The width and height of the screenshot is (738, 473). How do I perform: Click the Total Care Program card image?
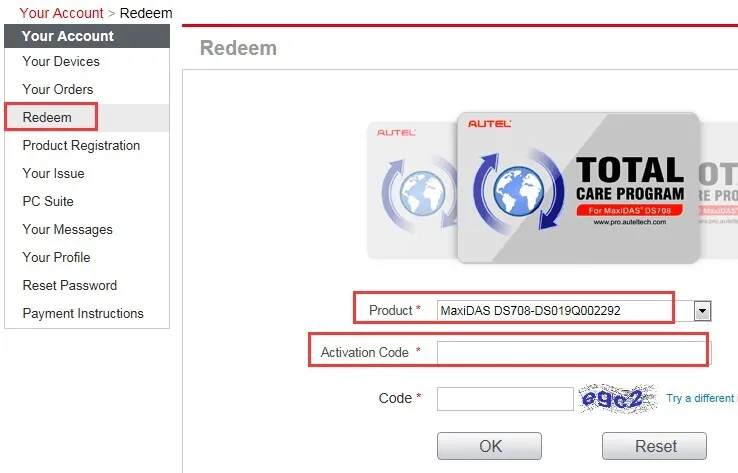(578, 187)
